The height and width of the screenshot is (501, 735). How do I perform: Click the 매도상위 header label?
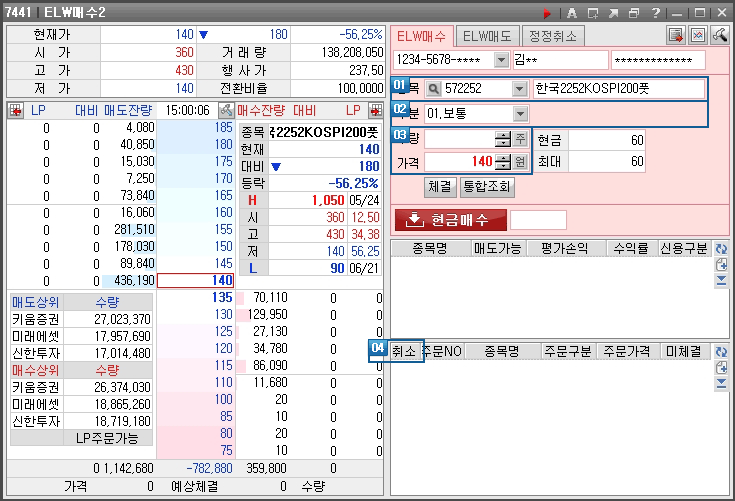point(36,302)
